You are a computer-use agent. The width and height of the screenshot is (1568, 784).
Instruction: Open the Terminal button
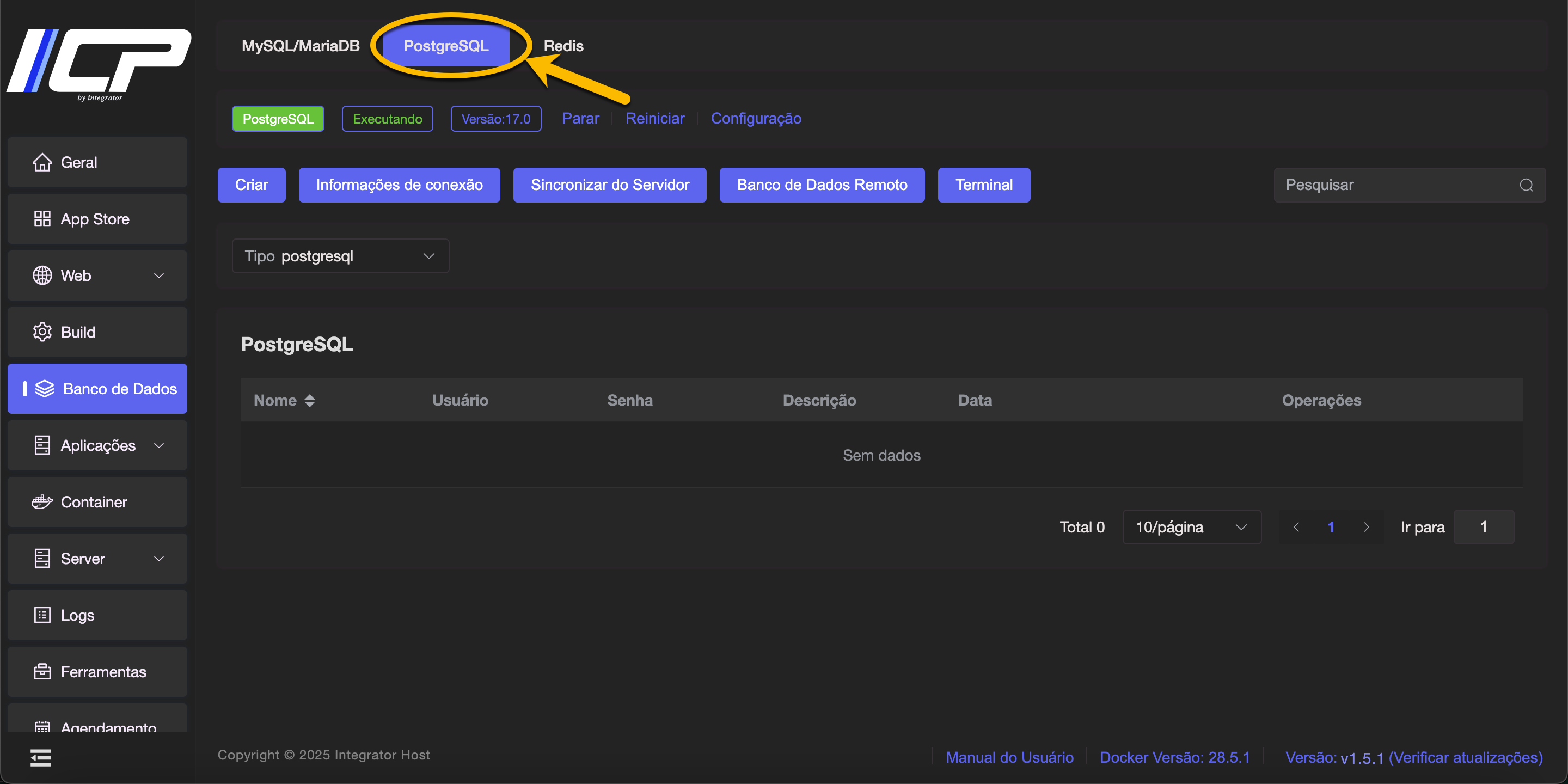[x=983, y=185]
